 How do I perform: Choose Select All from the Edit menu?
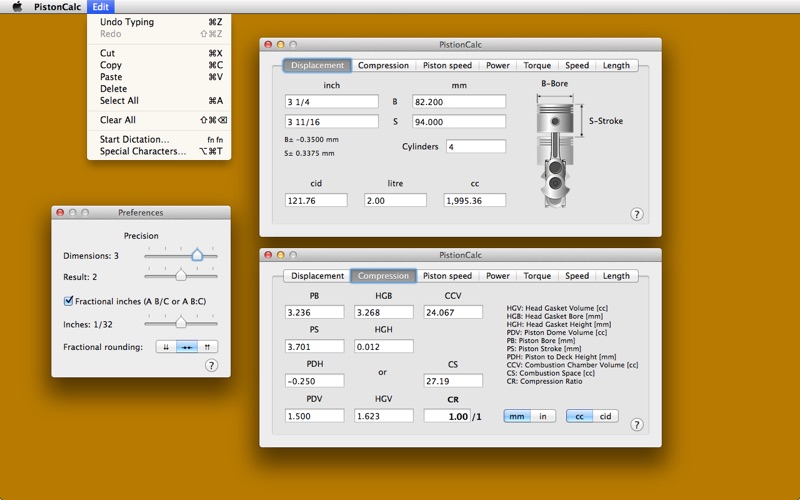click(159, 101)
